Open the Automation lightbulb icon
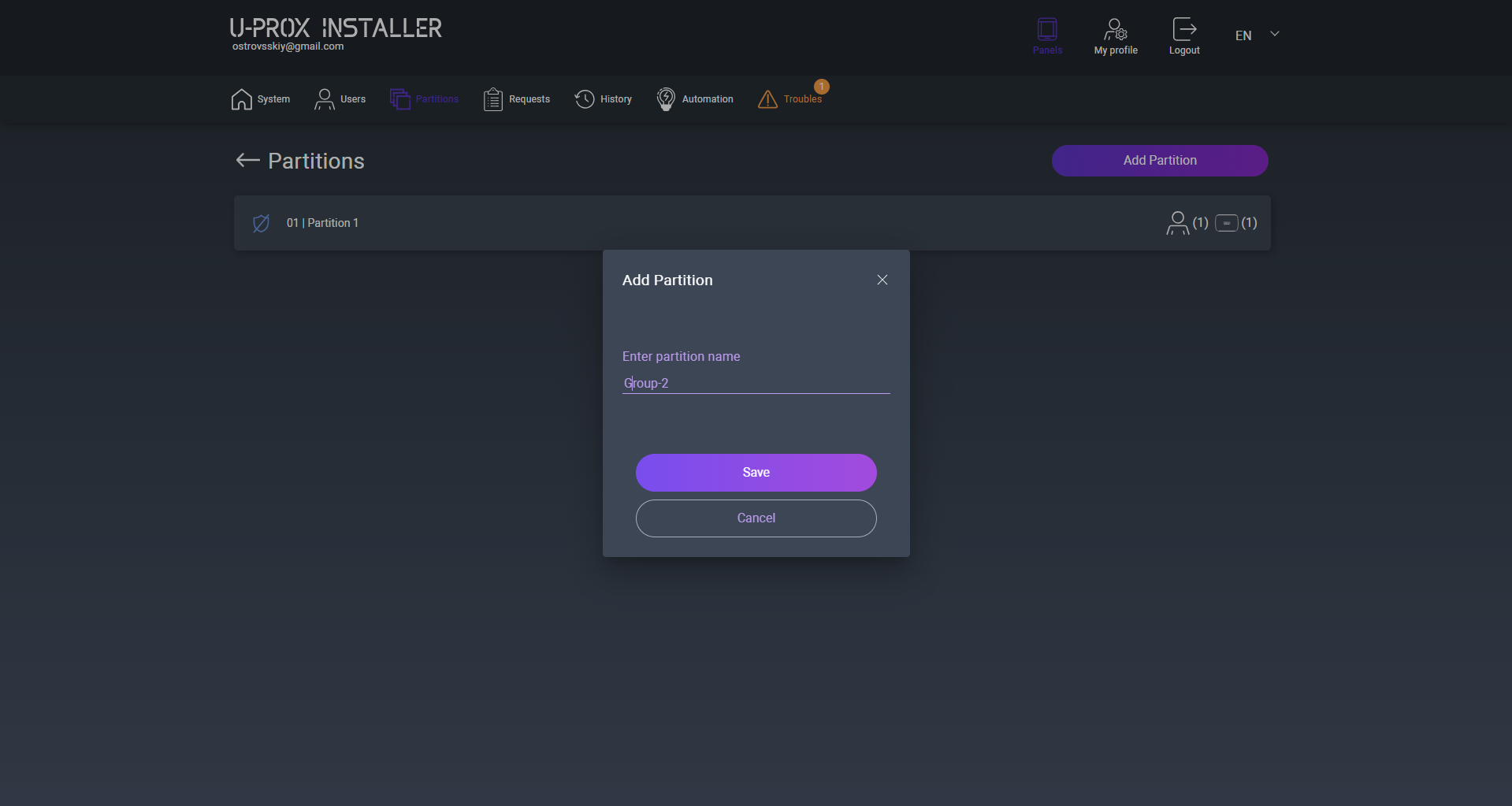 [666, 99]
